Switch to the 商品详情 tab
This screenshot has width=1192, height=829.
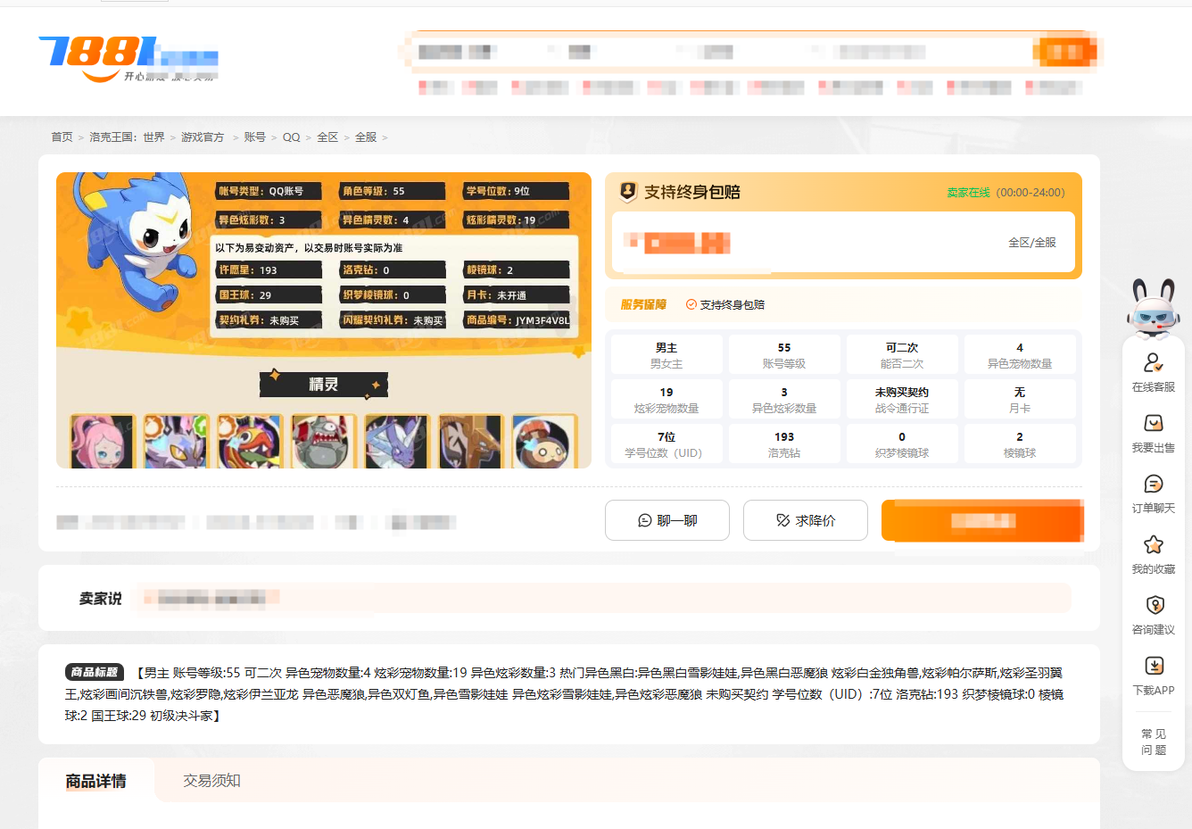coord(96,781)
